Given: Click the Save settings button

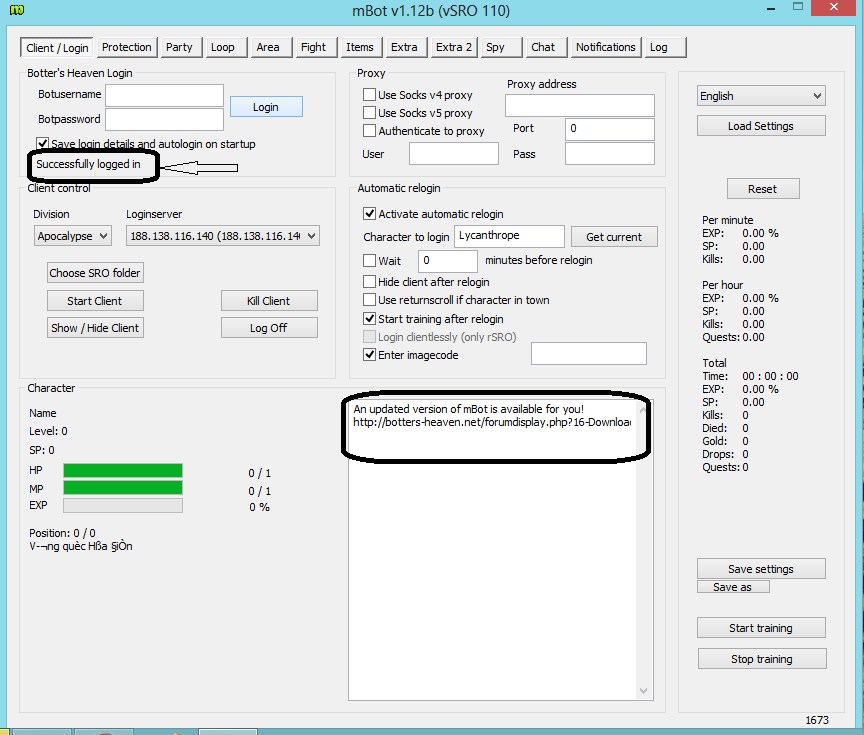Looking at the screenshot, I should (x=761, y=569).
